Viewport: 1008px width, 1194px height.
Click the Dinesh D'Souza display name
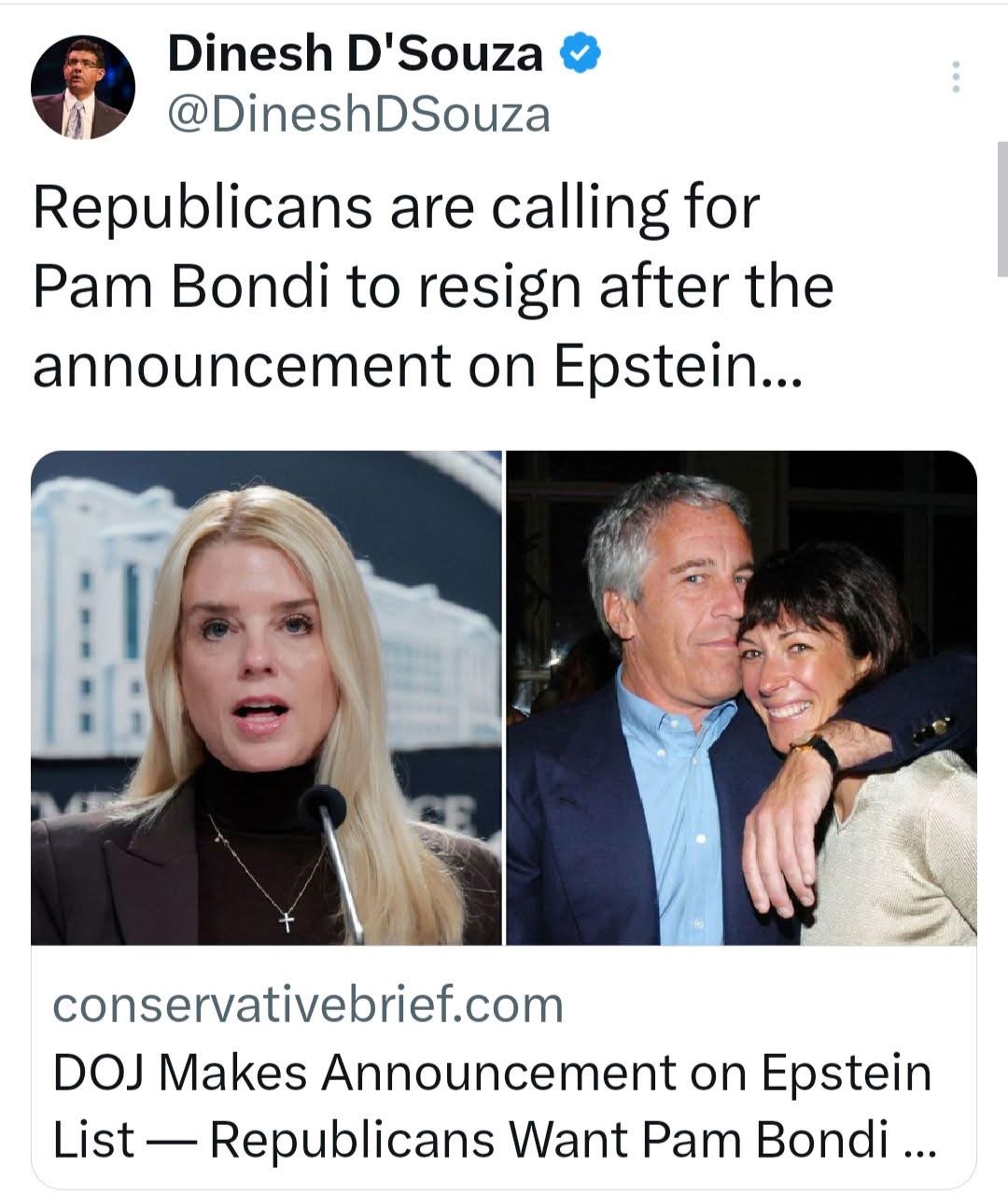[355, 56]
